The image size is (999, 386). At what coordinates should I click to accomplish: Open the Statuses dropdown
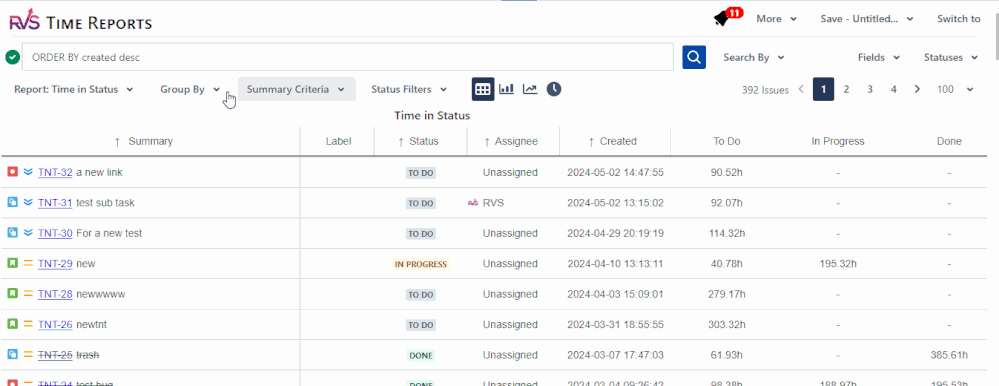pos(951,57)
